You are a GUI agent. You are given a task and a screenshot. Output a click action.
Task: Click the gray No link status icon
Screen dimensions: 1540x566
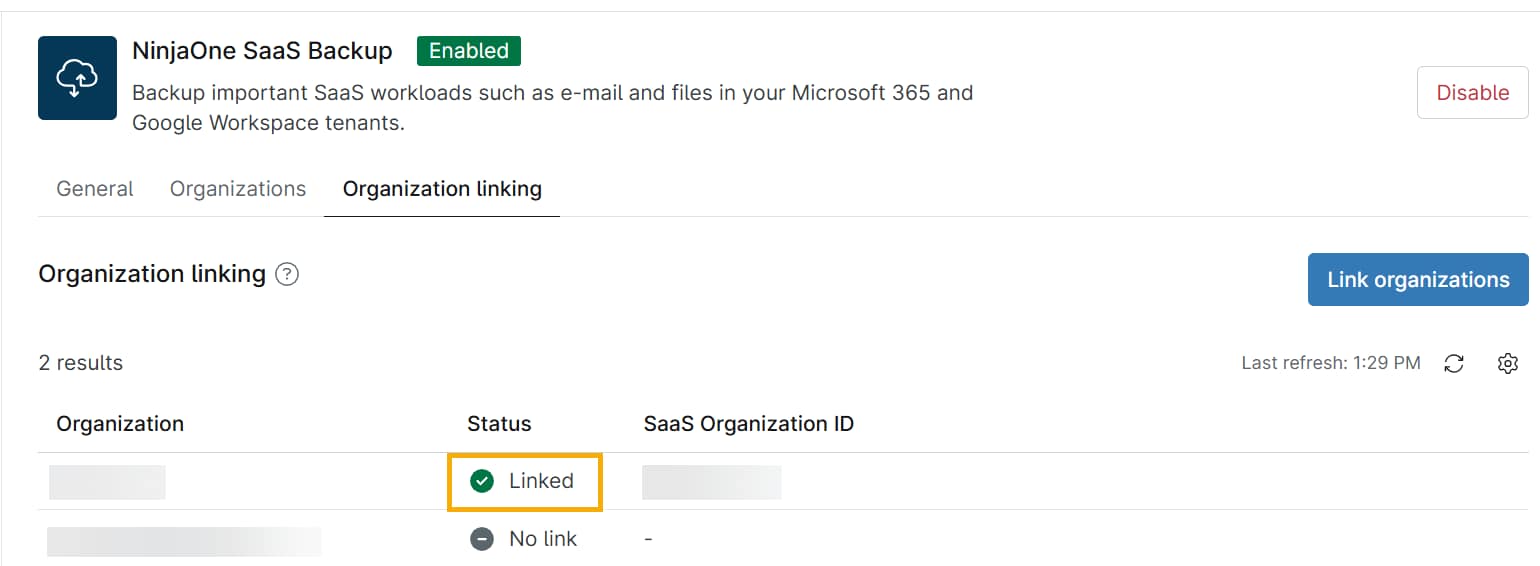coord(482,540)
